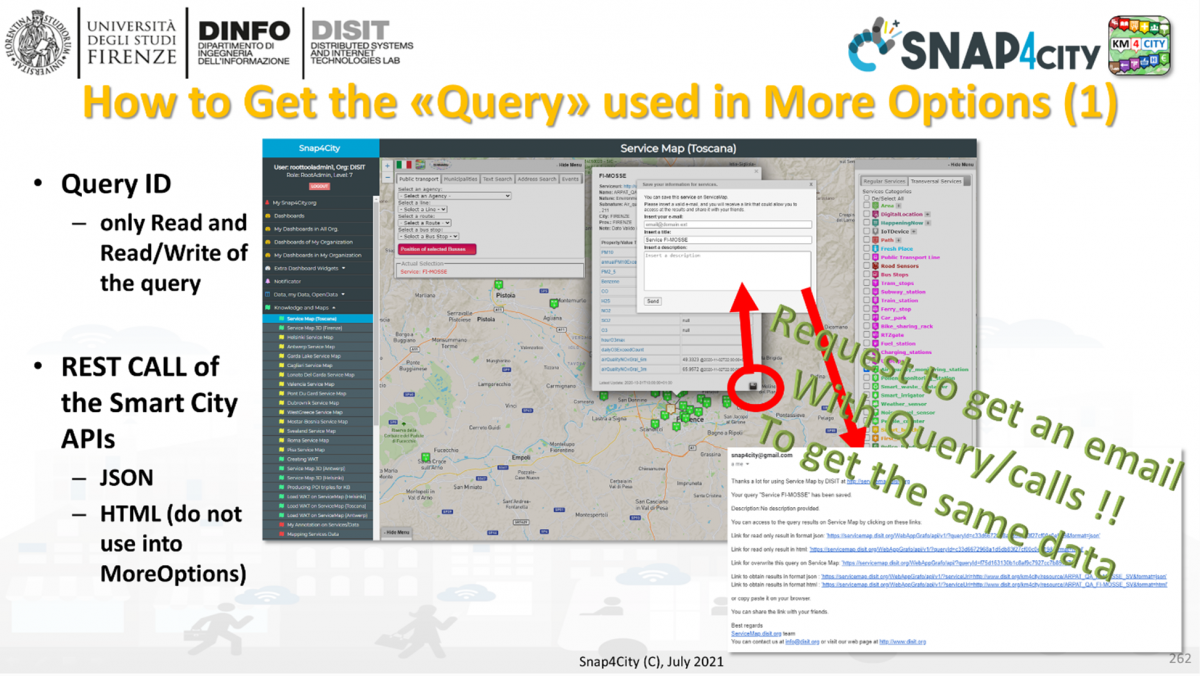
Task: Click the Italian flag language icon
Action: (x=404, y=165)
